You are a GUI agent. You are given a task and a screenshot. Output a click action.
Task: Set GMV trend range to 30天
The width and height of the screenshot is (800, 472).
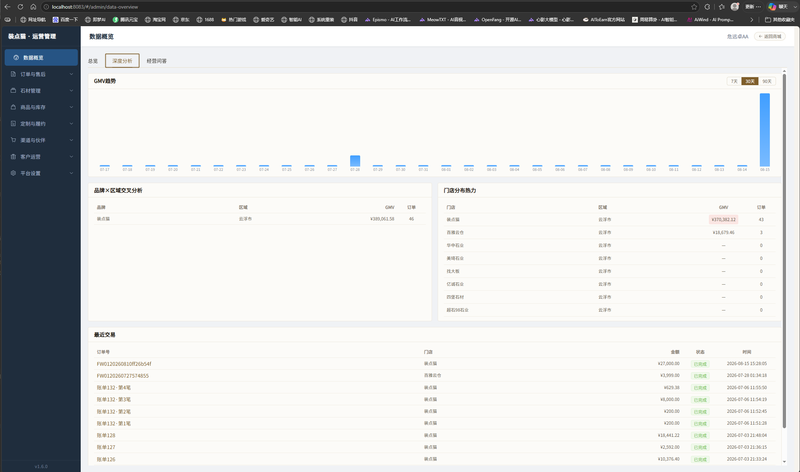click(x=749, y=81)
